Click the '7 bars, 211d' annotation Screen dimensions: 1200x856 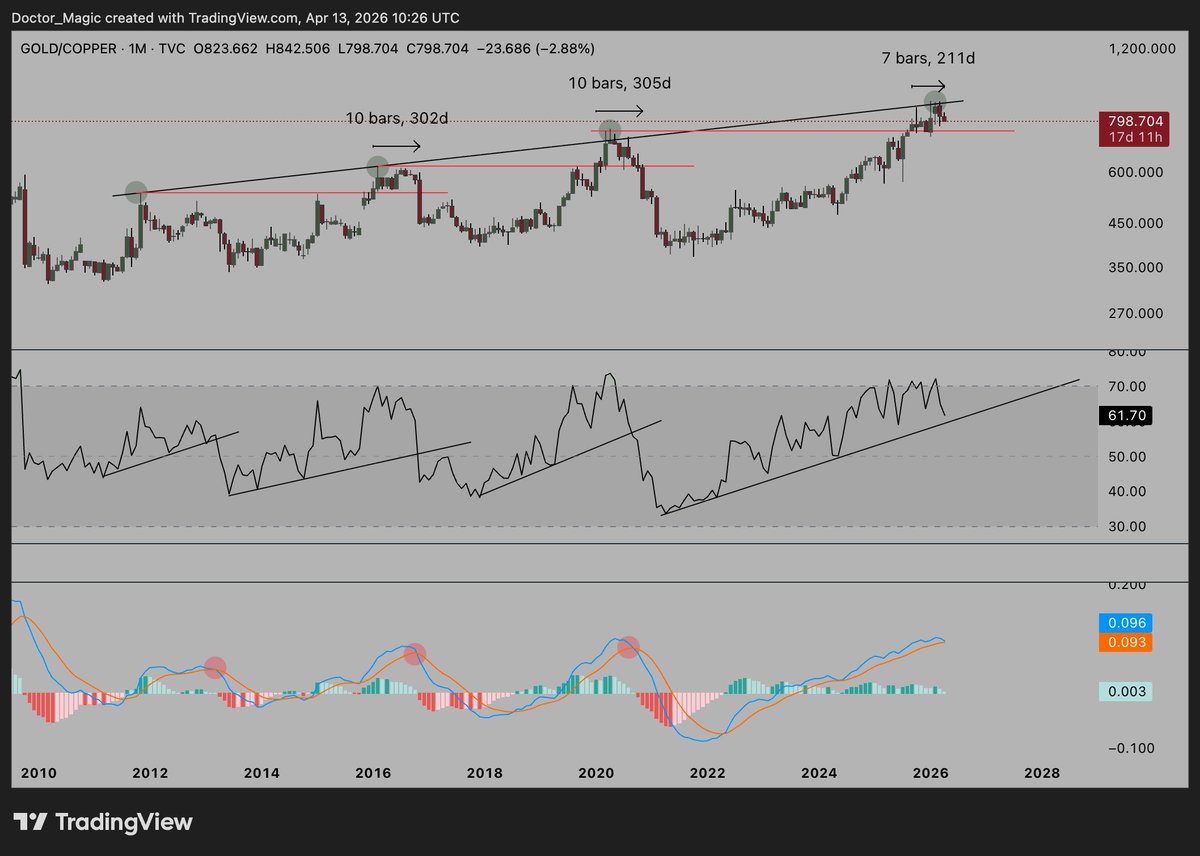click(927, 59)
